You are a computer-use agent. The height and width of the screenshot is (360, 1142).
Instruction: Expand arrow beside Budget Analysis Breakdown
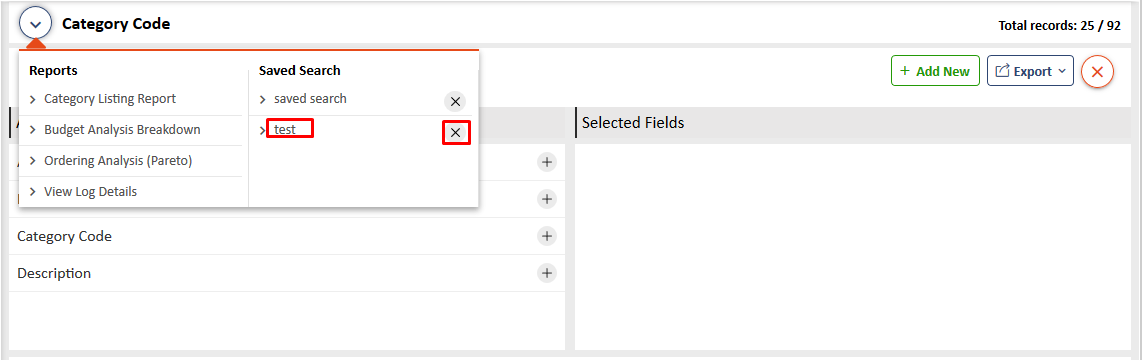tap(33, 130)
